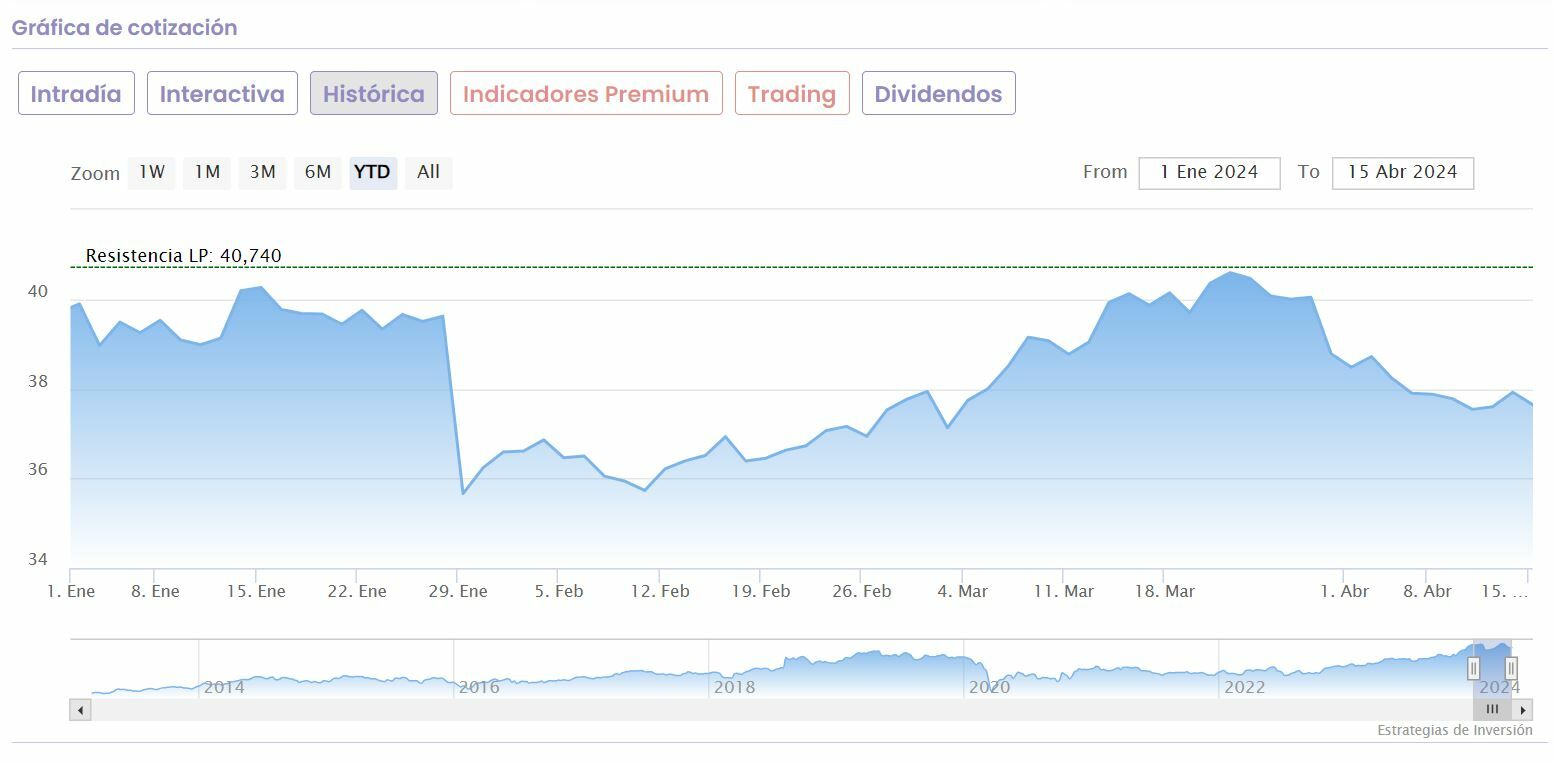
Task: Click the Estrategias de Inversión credit link
Action: (1454, 731)
